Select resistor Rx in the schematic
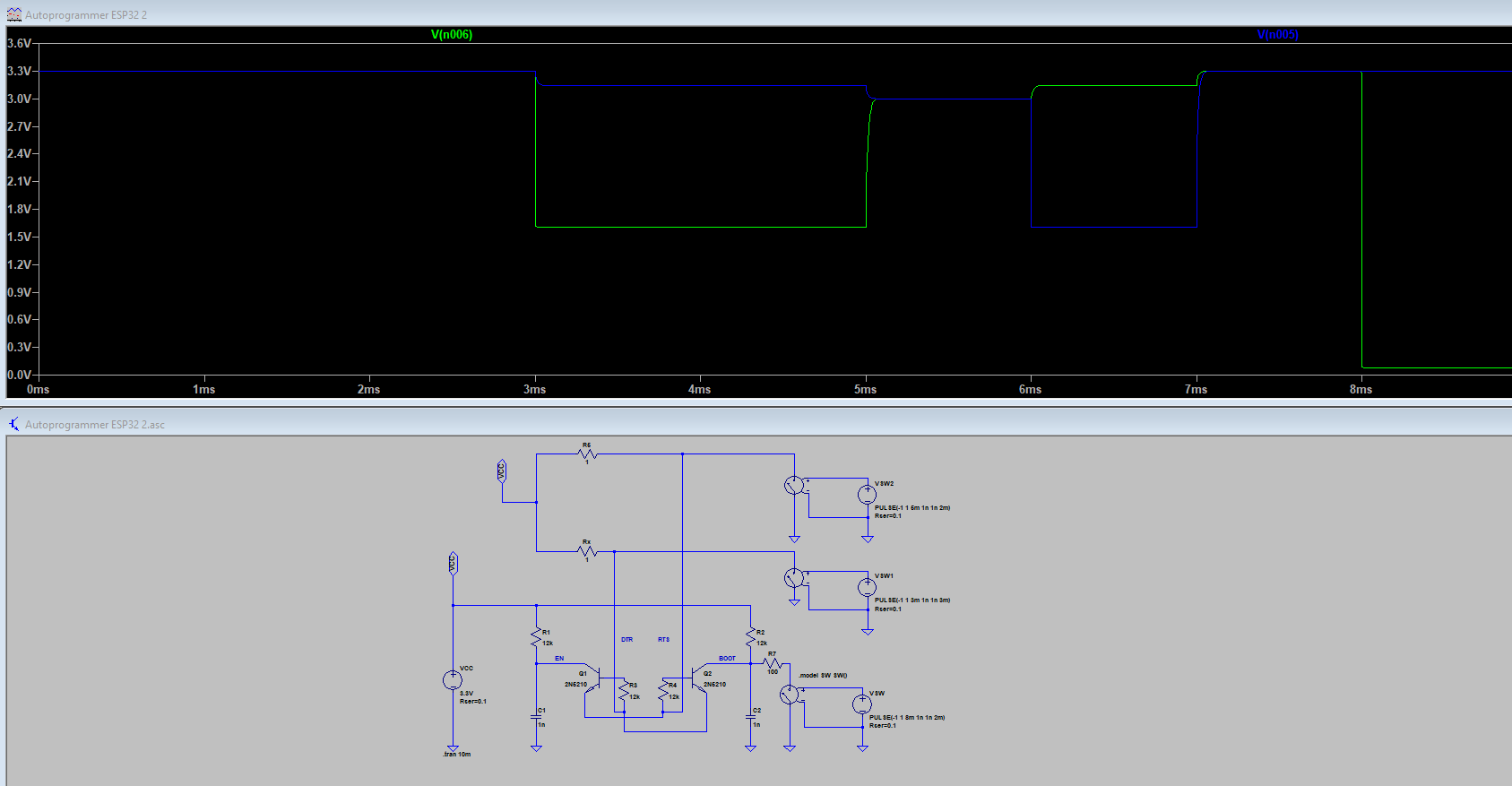1512x786 pixels. [587, 551]
